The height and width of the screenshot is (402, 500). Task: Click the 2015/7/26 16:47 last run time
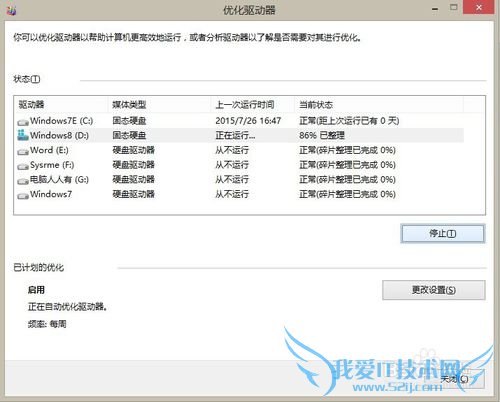tap(248, 121)
